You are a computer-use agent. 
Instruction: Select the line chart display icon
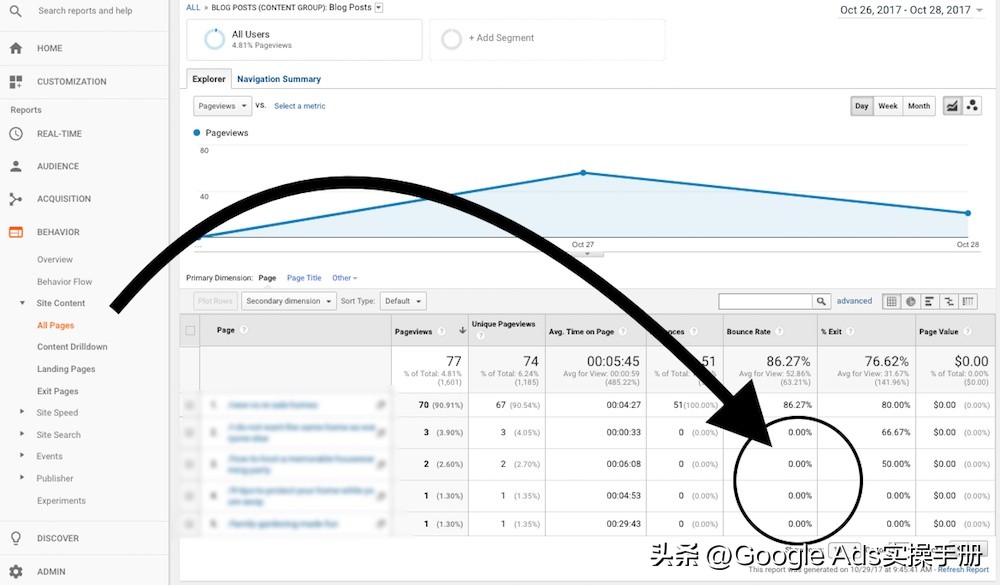pos(951,105)
